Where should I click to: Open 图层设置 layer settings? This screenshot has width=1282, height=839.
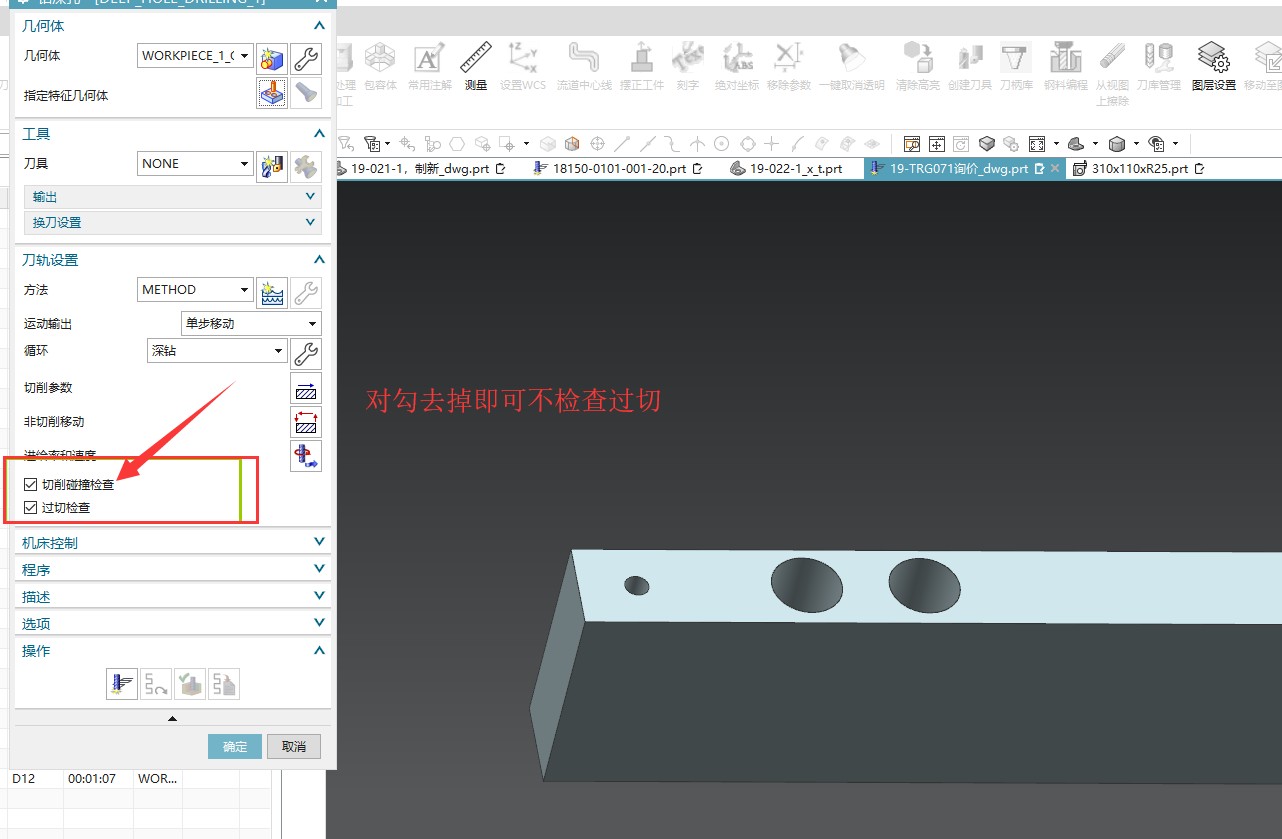point(1213,66)
